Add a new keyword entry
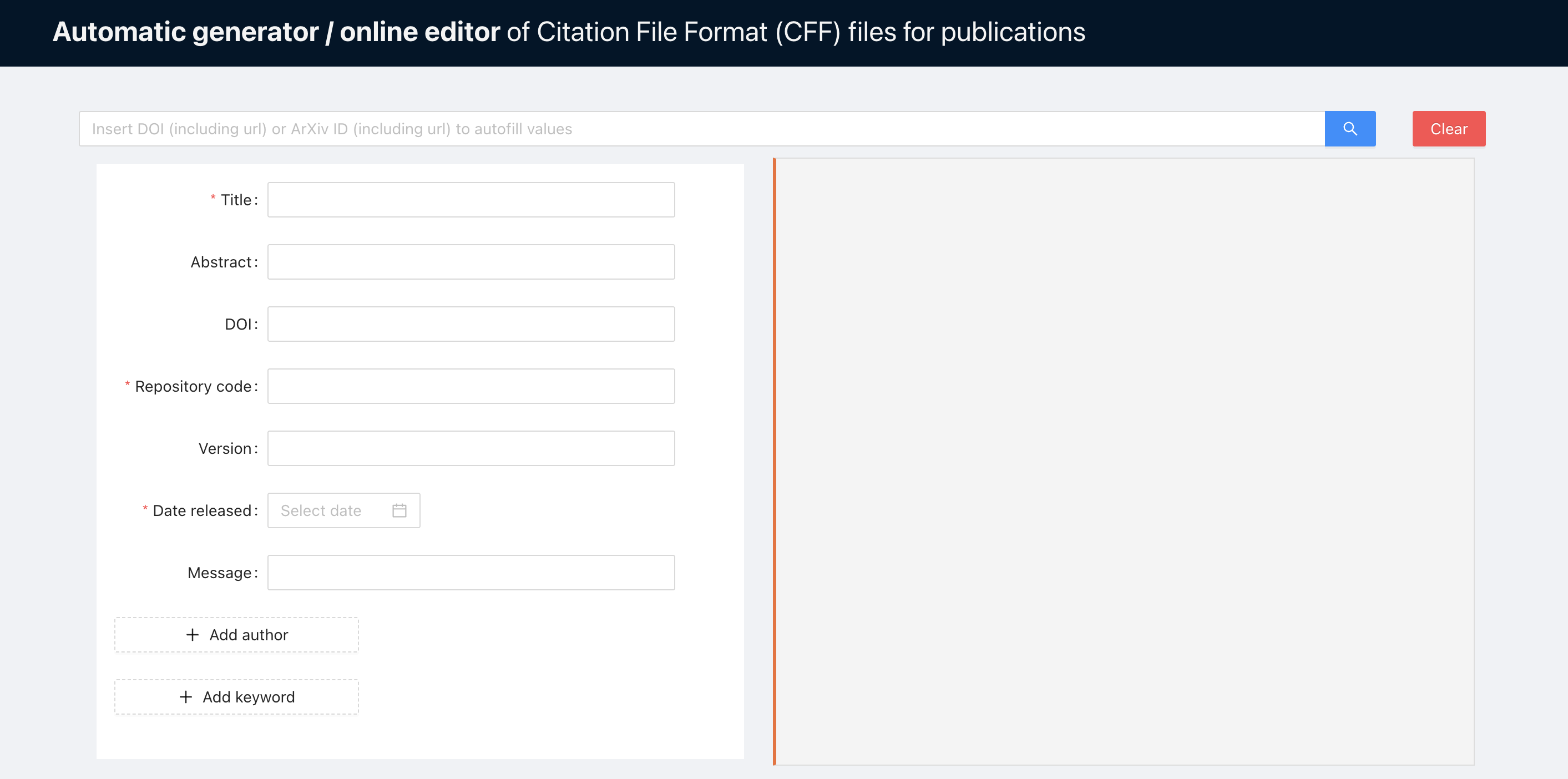The image size is (1568, 779). coord(236,697)
